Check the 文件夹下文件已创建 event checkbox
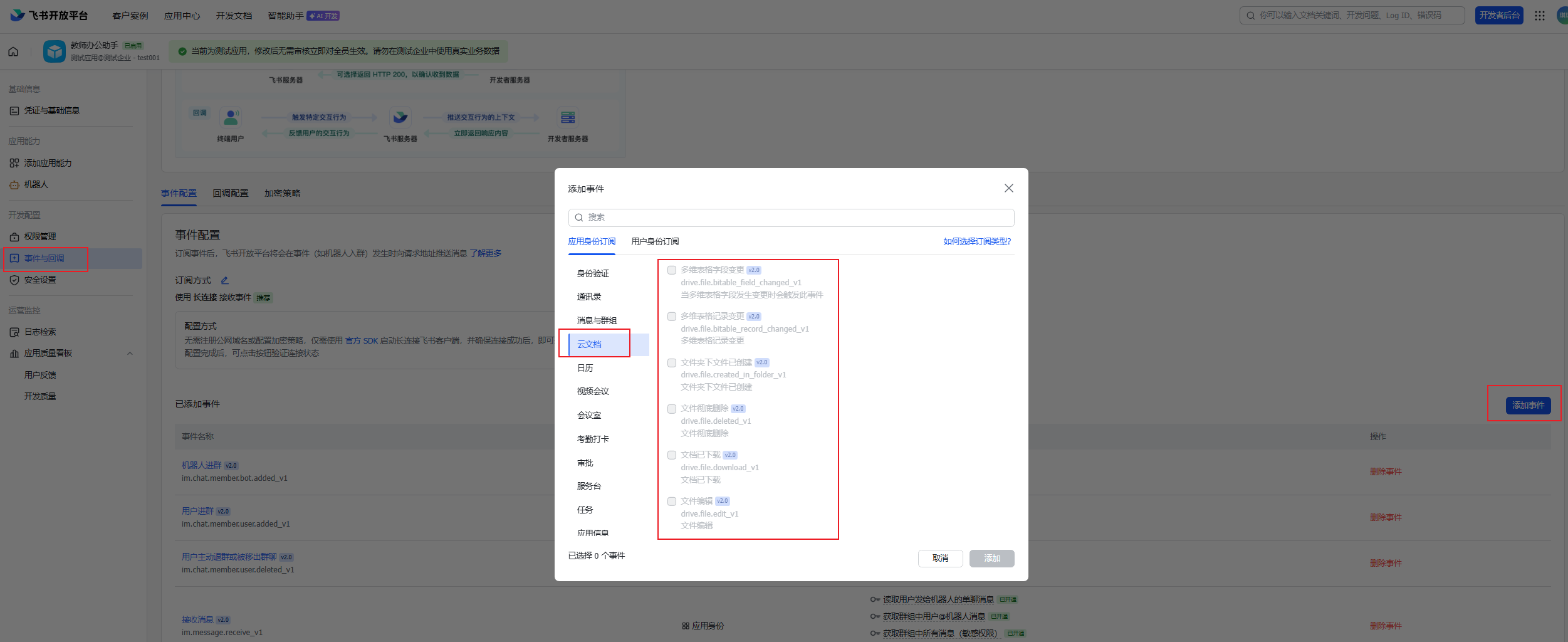The width and height of the screenshot is (1568, 642). click(672, 363)
